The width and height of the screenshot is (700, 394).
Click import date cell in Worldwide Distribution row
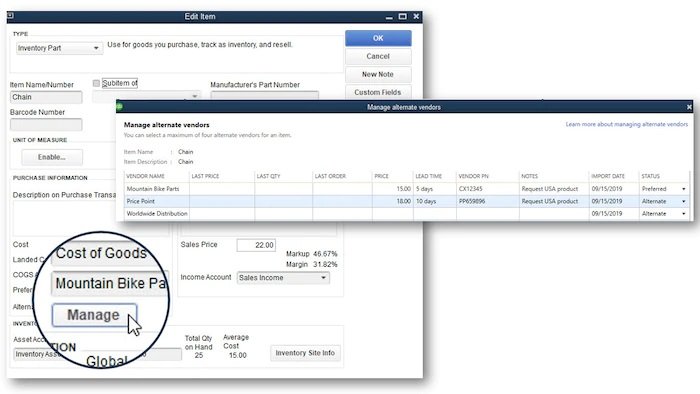(x=614, y=214)
